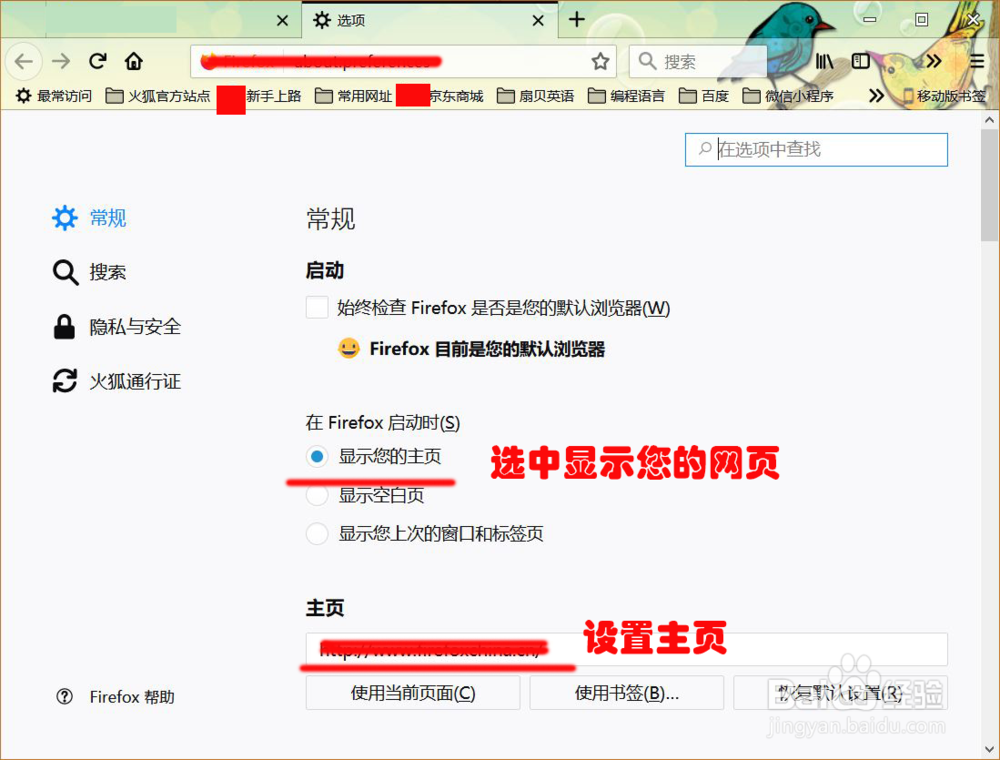Image resolution: width=1000 pixels, height=760 pixels.
Task: Maximize the Firefox window
Action: tap(921, 19)
